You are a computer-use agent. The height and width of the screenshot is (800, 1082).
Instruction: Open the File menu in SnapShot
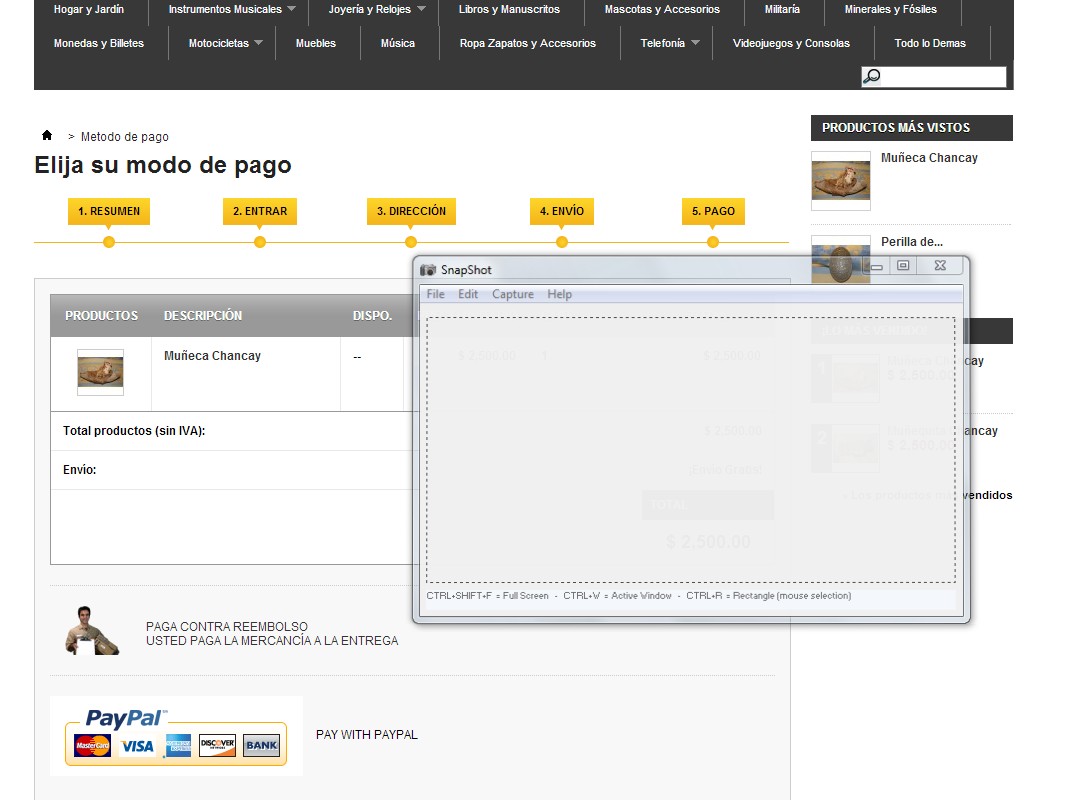[x=436, y=294]
